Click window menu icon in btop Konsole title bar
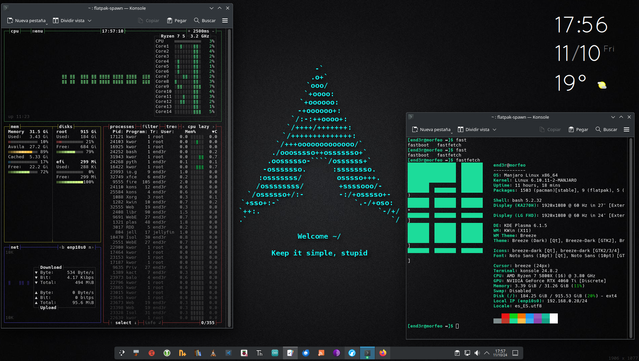This screenshot has width=639, height=361. point(6,8)
